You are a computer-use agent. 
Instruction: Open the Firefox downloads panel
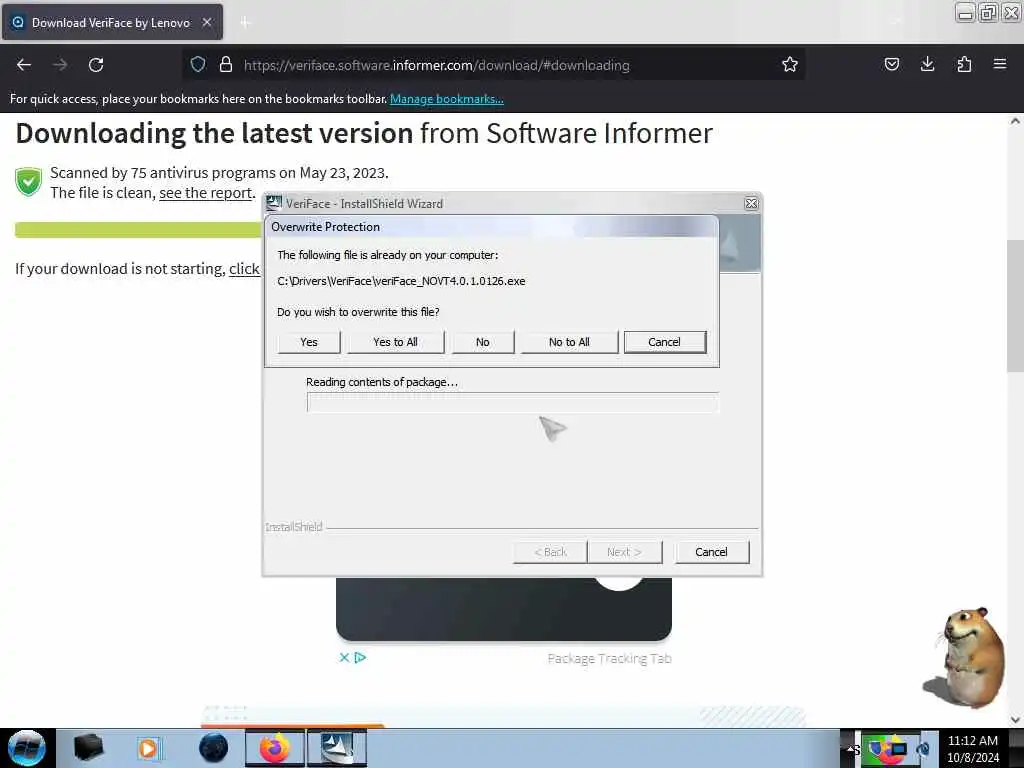coord(927,64)
